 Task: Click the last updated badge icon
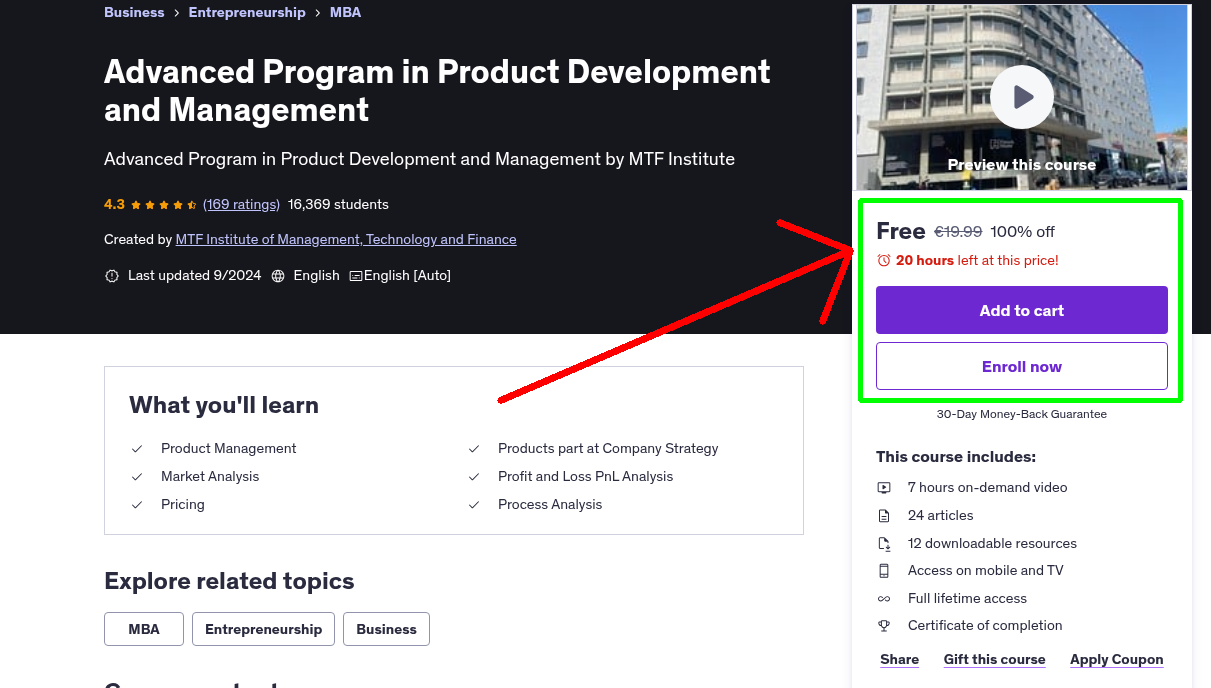point(112,276)
